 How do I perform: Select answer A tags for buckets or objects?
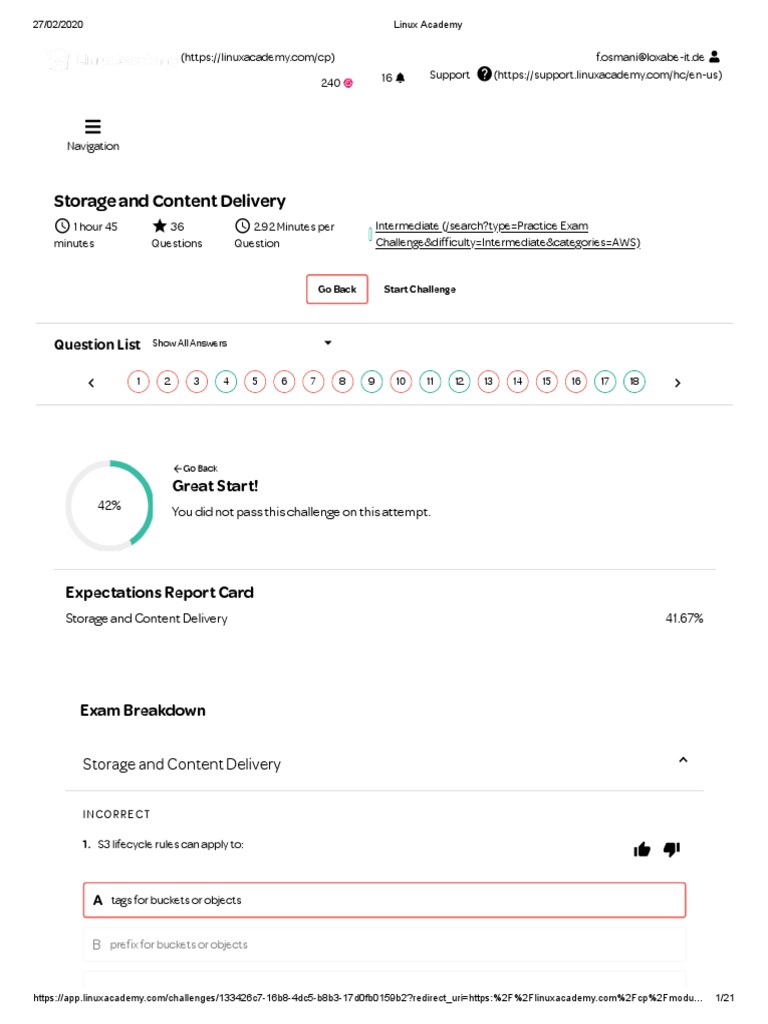coord(384,900)
